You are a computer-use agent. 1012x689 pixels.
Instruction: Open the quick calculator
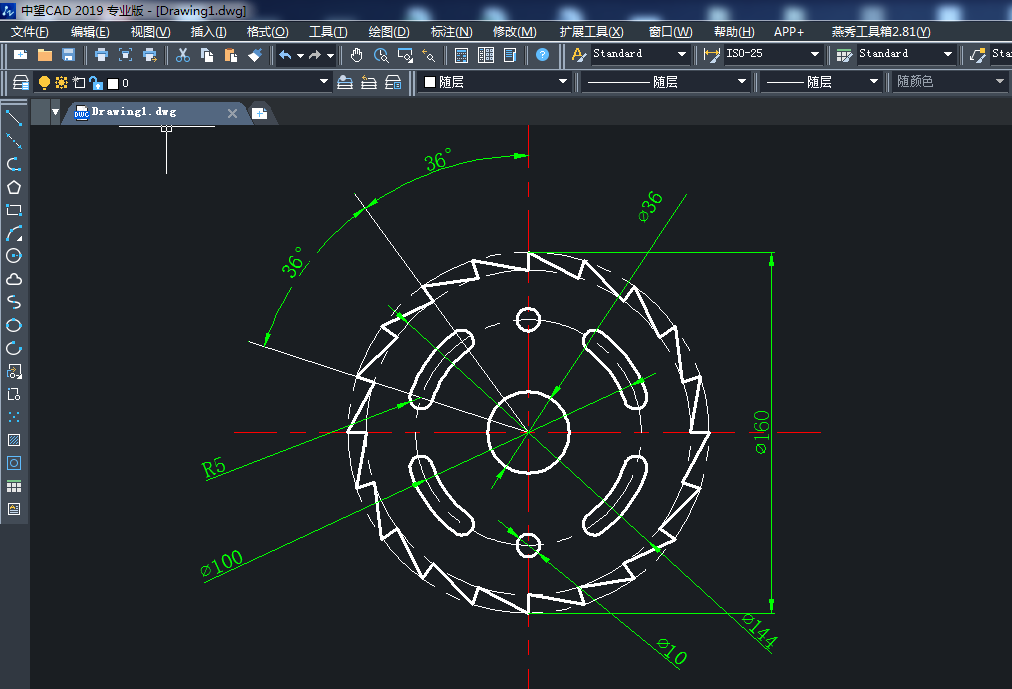point(461,55)
